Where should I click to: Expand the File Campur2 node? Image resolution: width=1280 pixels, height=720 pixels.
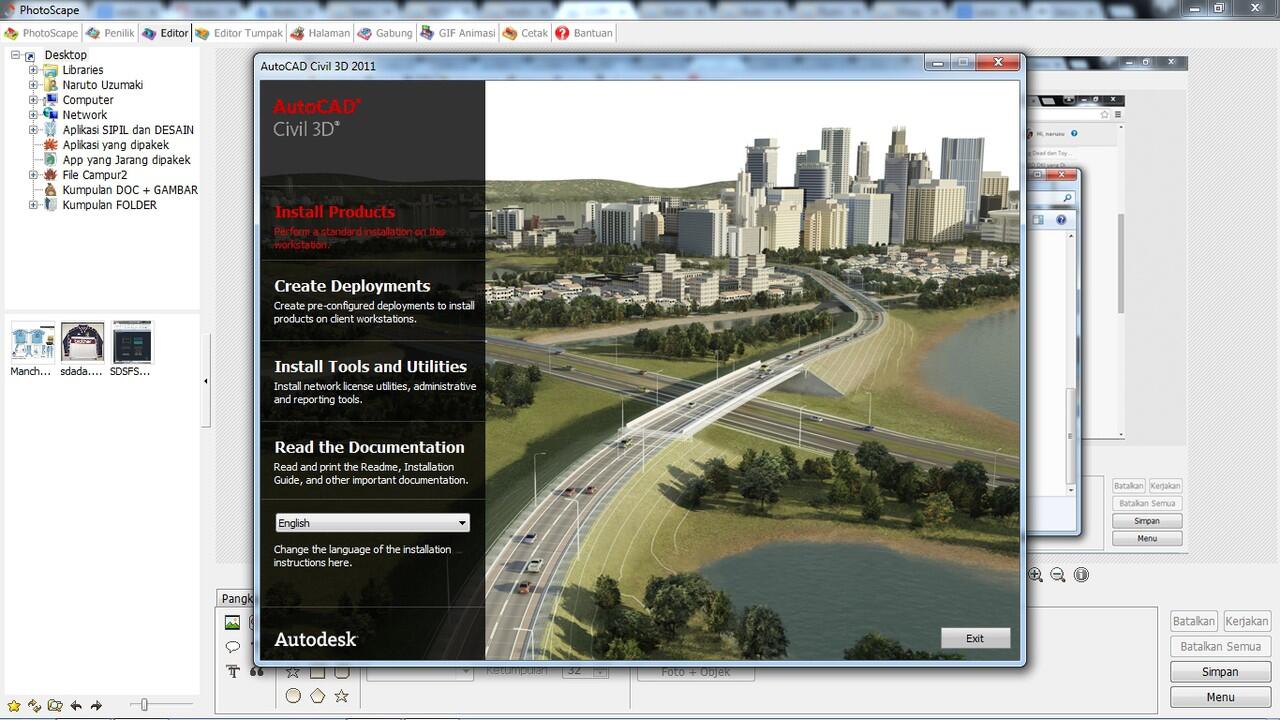pyautogui.click(x=33, y=175)
